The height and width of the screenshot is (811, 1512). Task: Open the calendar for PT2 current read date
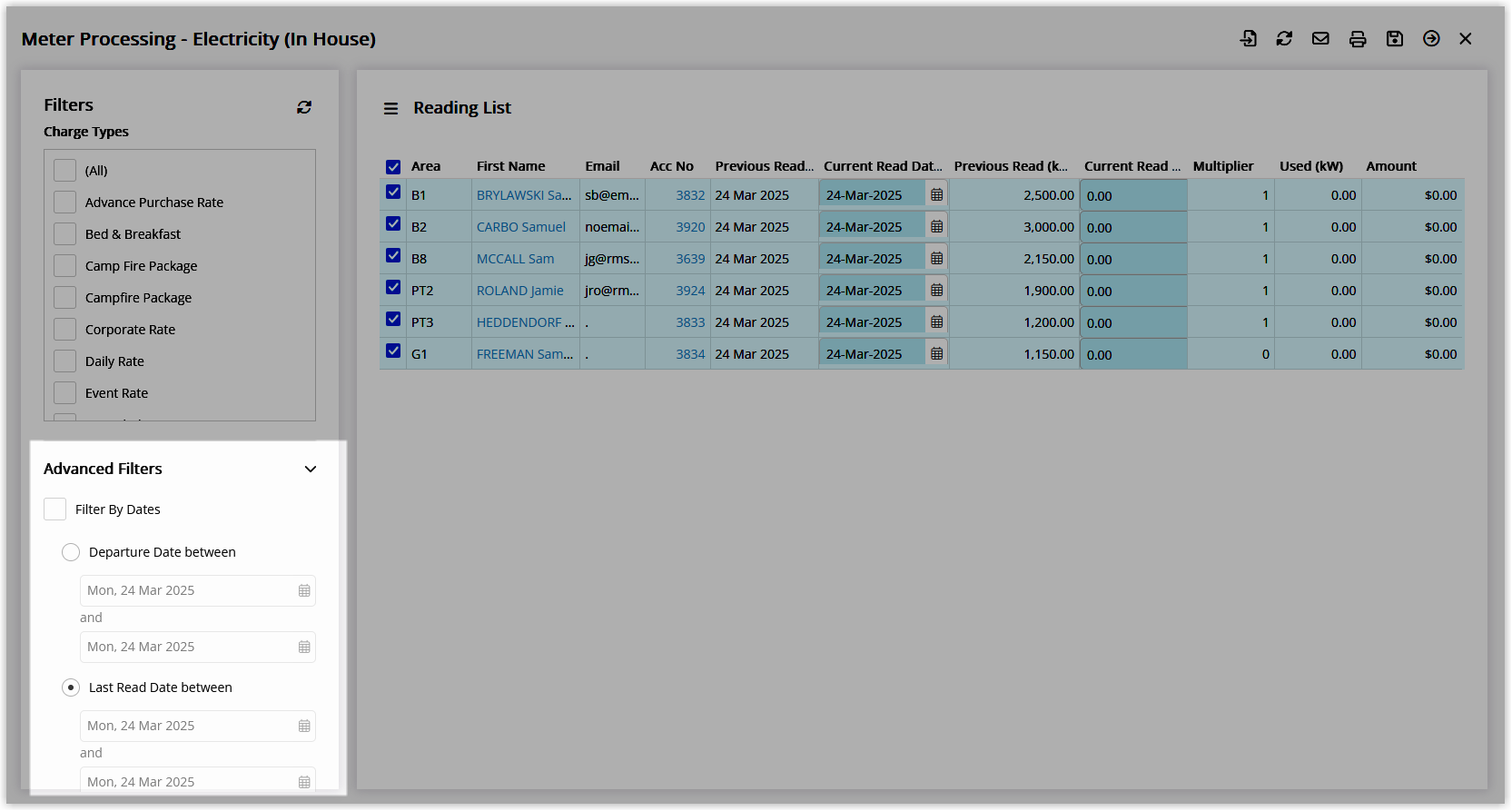tap(937, 290)
